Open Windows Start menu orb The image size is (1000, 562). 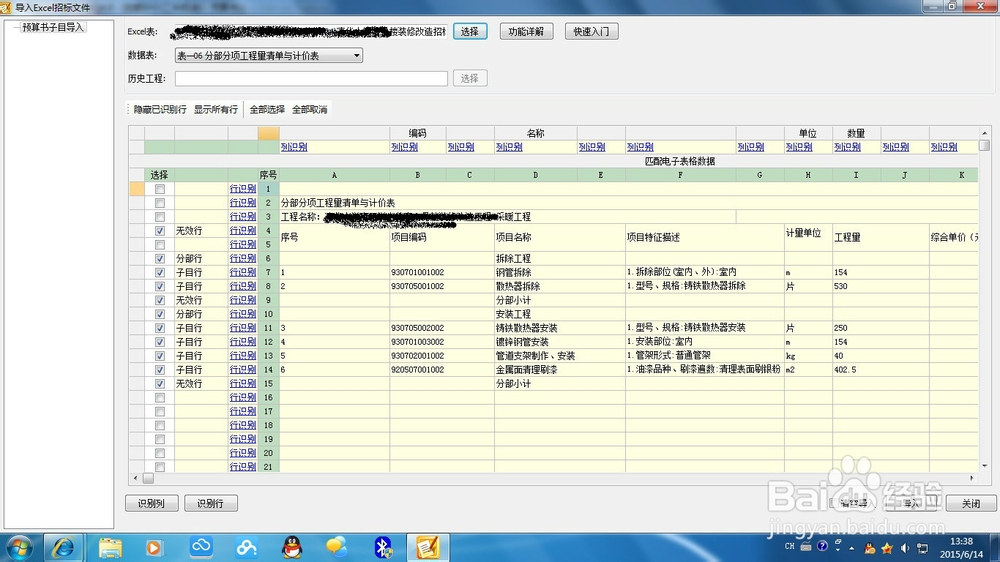(19, 547)
